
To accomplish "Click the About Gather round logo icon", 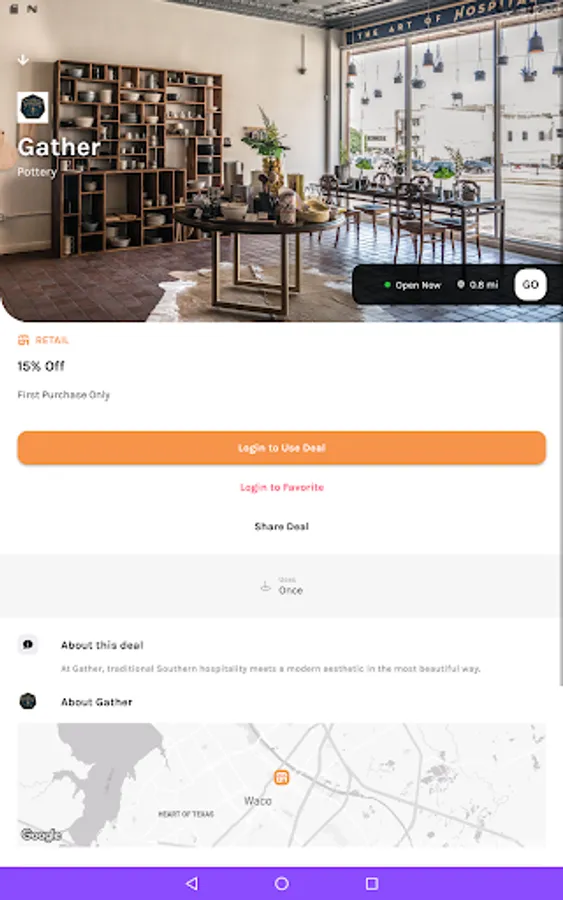I will pyautogui.click(x=28, y=701).
